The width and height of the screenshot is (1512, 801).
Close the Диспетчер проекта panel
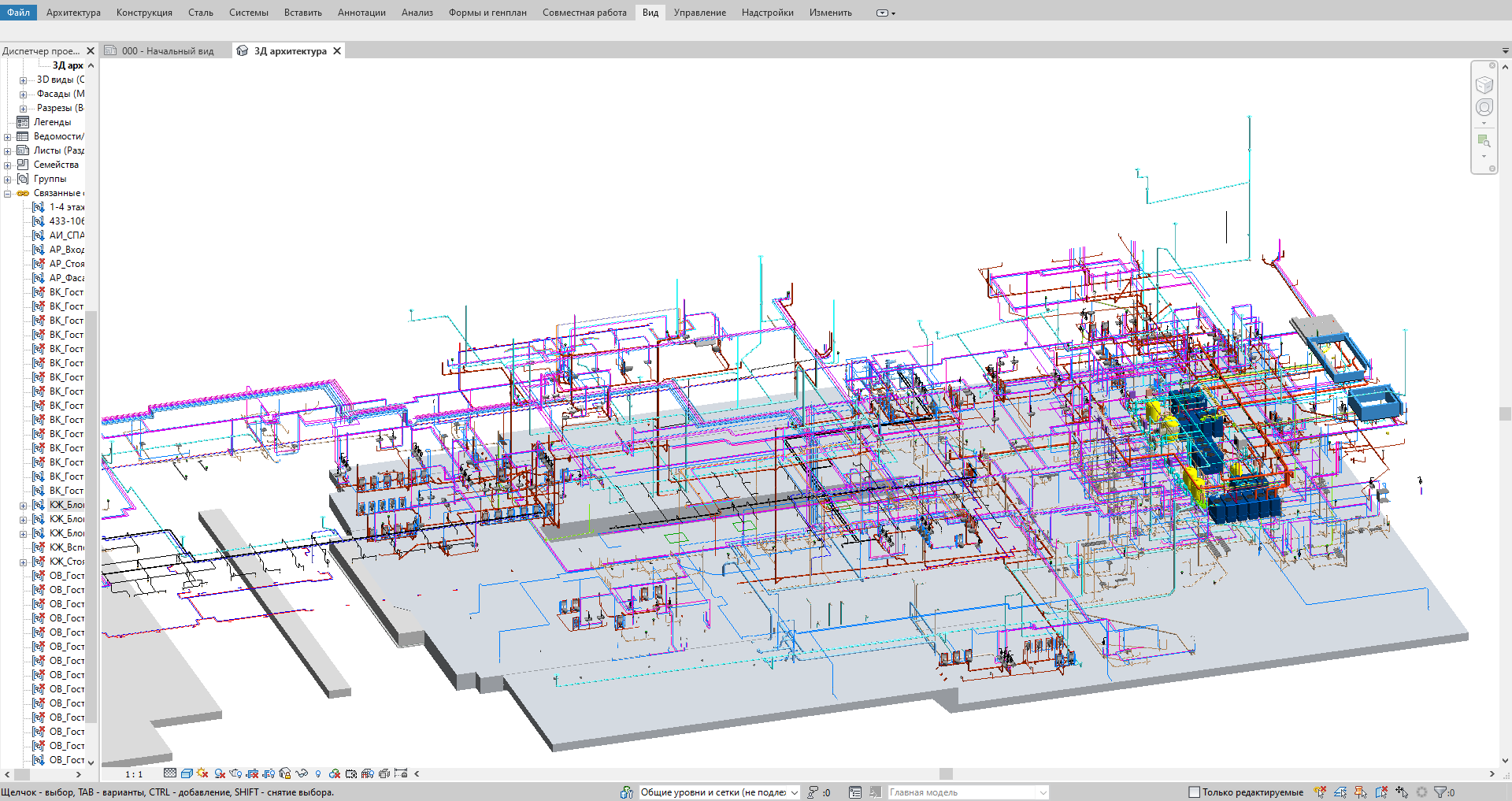pos(91,50)
